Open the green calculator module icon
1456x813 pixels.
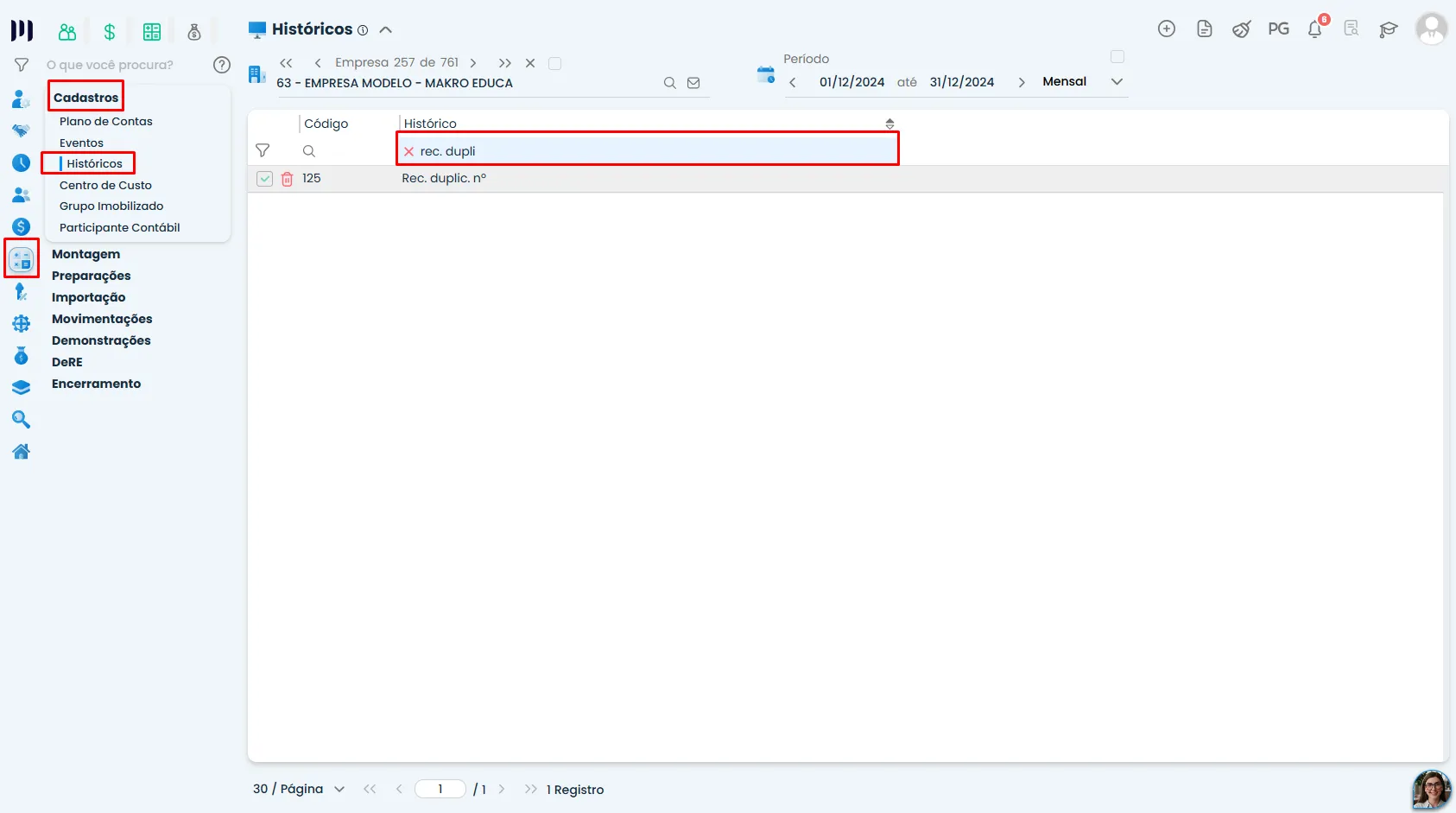click(x=152, y=32)
